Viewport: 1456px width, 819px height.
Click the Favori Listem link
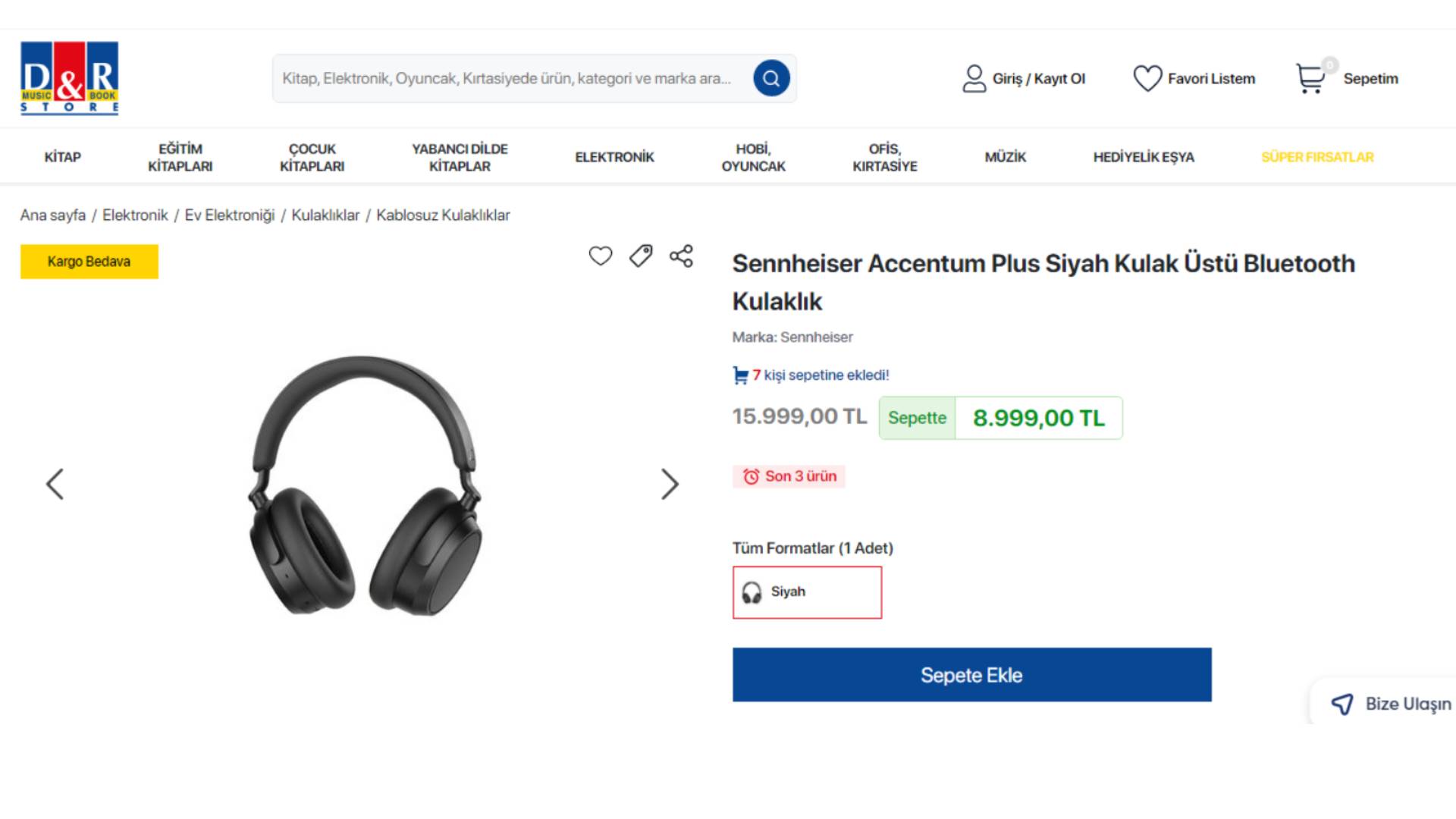point(1211,79)
